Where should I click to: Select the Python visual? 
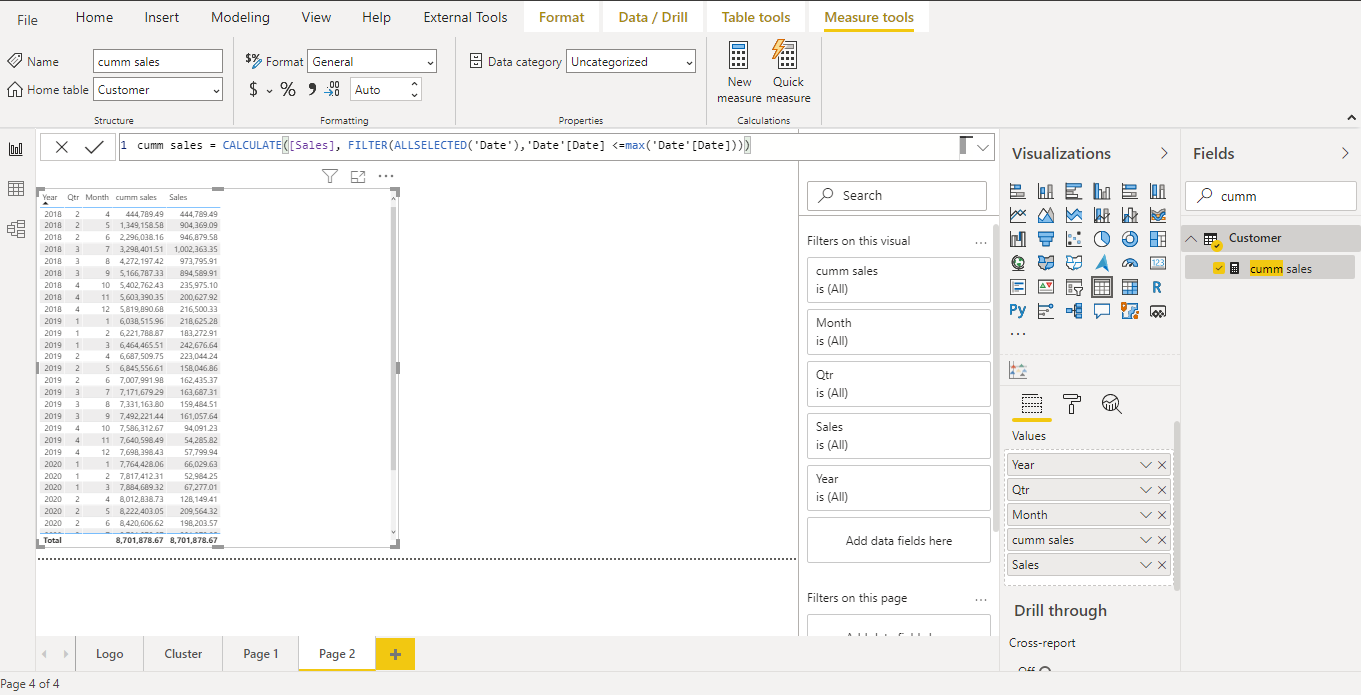pyautogui.click(x=1017, y=311)
